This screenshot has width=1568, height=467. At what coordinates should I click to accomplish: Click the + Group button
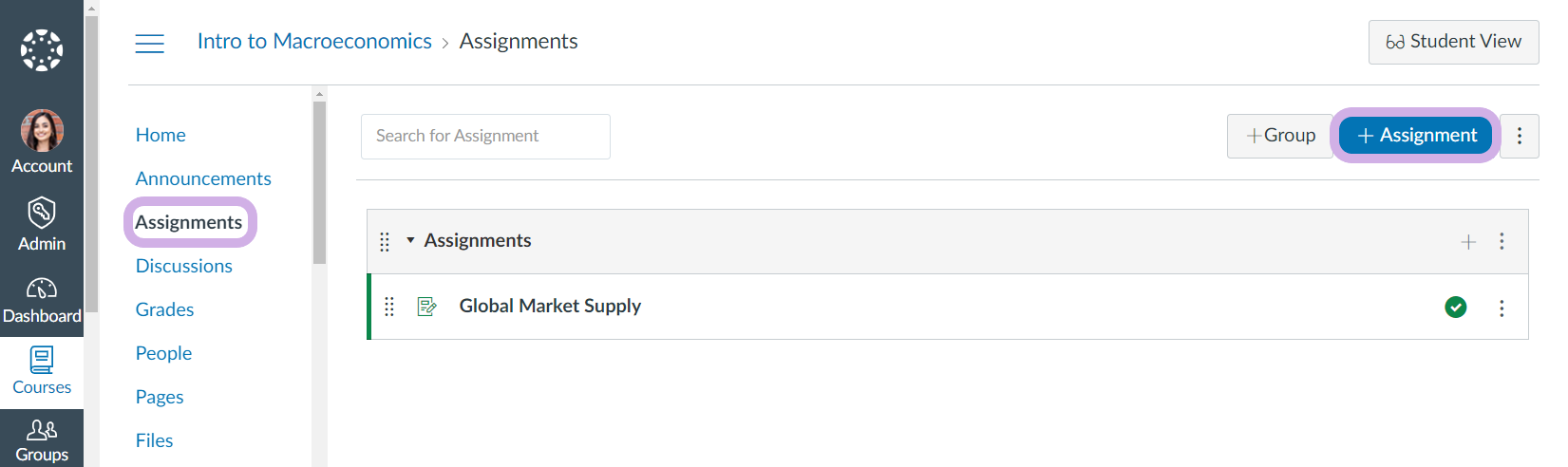tap(1280, 136)
